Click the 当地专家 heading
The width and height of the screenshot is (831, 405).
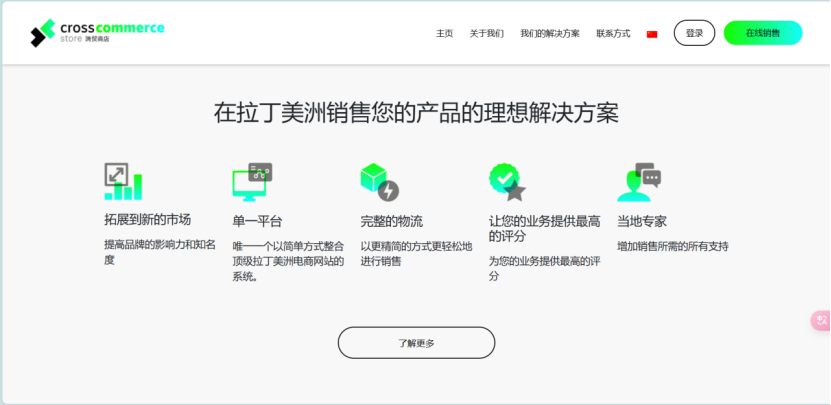click(642, 222)
